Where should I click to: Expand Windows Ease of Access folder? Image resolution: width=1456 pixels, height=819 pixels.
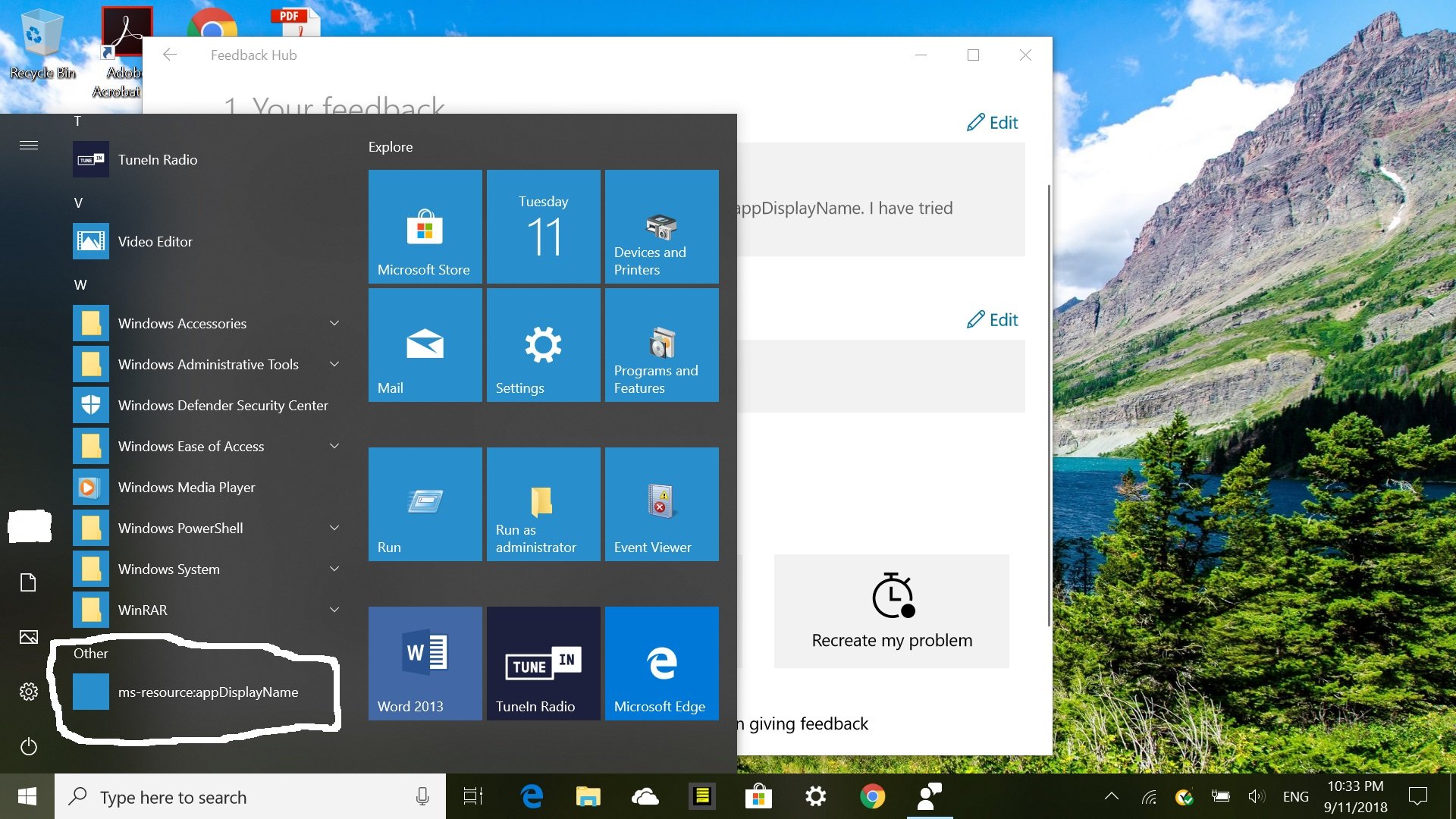209,446
